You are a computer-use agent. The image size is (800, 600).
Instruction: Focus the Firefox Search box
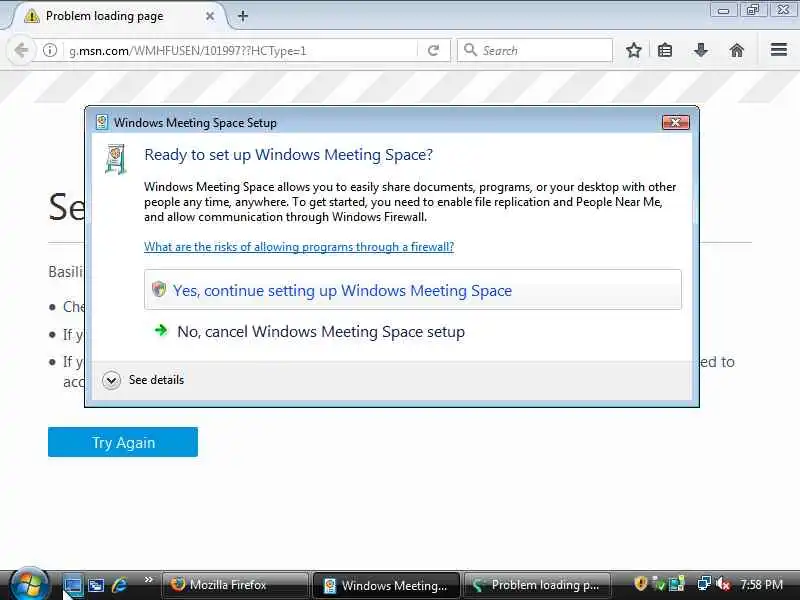tap(535, 51)
